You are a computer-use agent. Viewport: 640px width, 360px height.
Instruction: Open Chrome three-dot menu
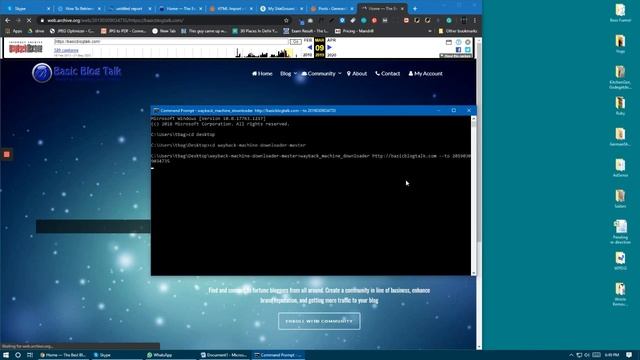click(475, 20)
